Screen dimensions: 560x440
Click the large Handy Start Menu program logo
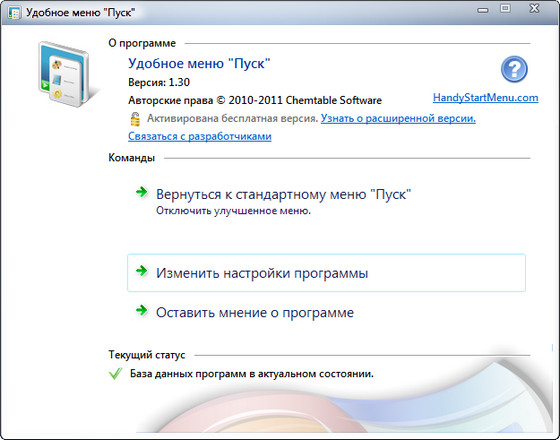pos(63,74)
